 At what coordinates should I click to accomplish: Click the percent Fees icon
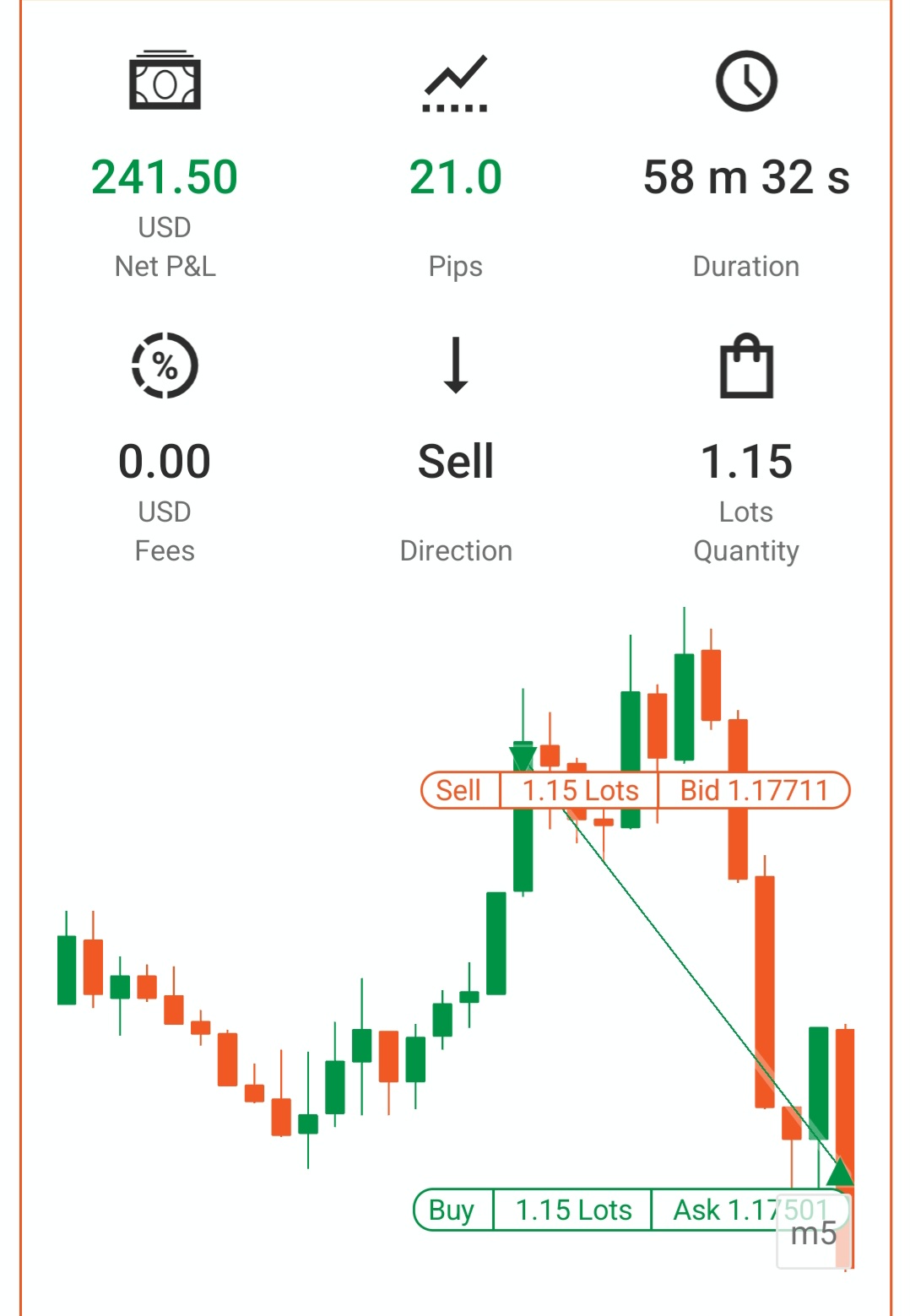pyautogui.click(x=165, y=365)
